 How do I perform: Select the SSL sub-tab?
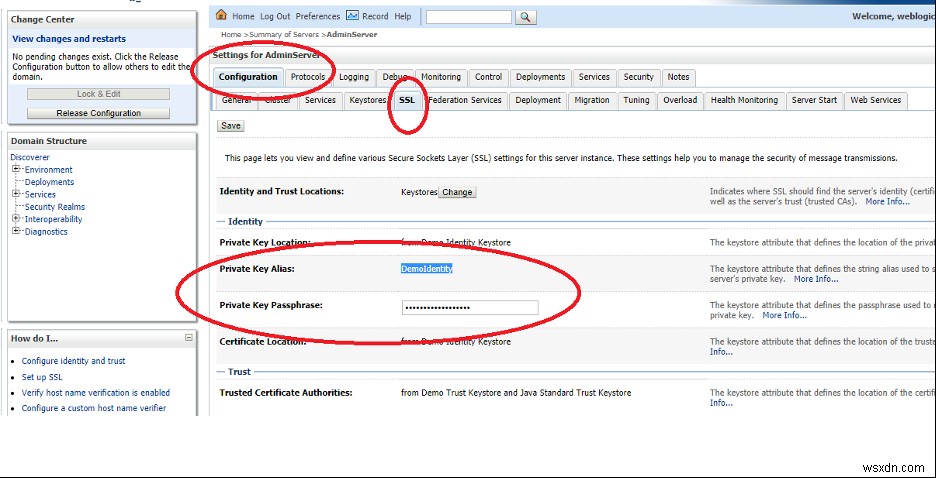click(407, 100)
